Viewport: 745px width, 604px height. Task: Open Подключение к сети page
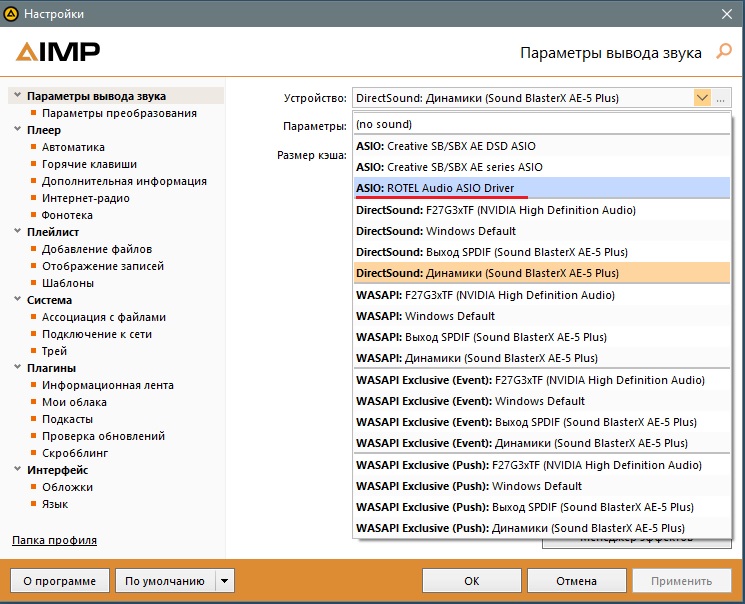coord(97,334)
